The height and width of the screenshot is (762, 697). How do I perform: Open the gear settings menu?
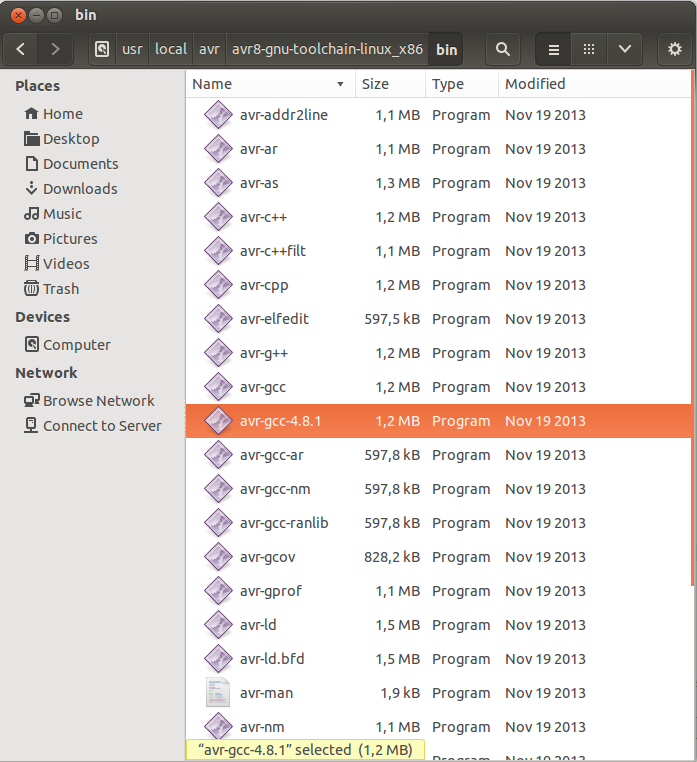675,49
